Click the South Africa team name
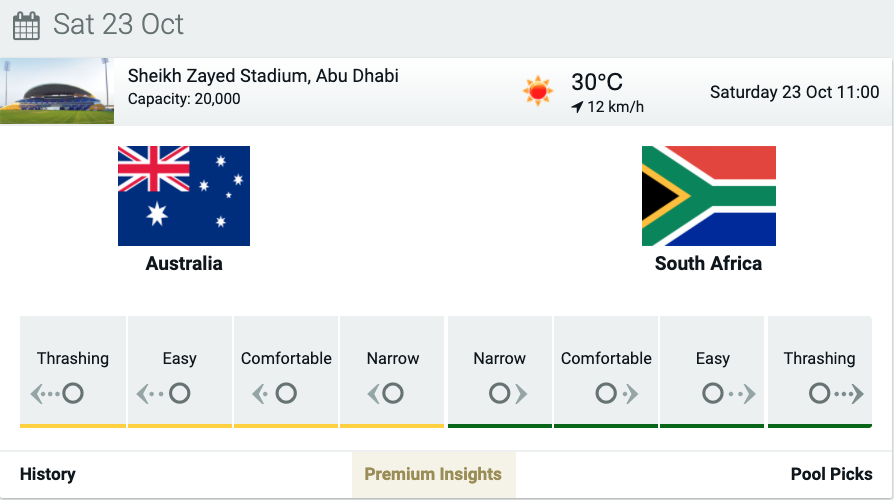The width and height of the screenshot is (894, 500). point(708,263)
